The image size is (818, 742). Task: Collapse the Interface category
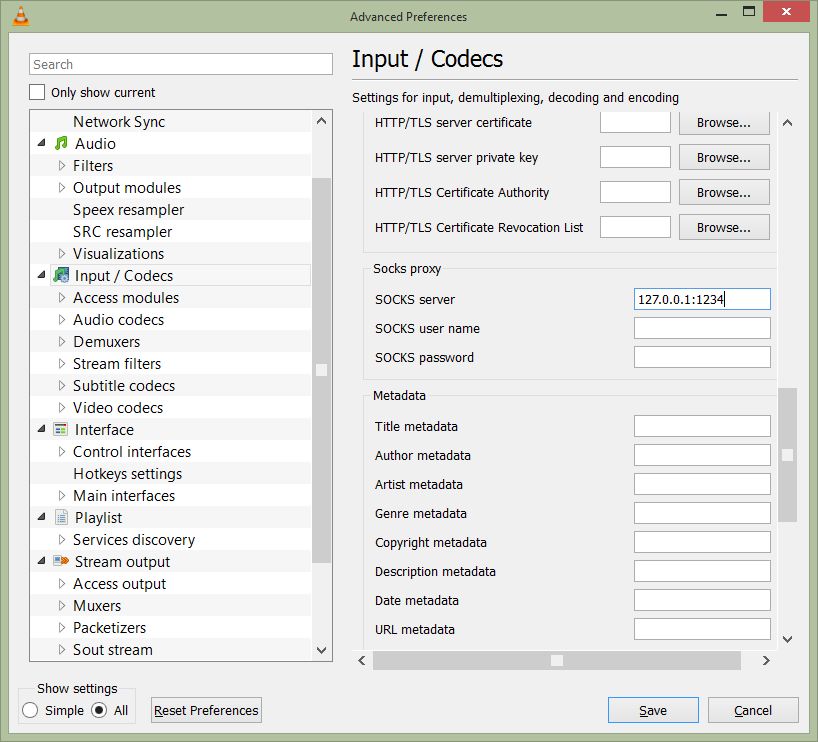pos(42,429)
